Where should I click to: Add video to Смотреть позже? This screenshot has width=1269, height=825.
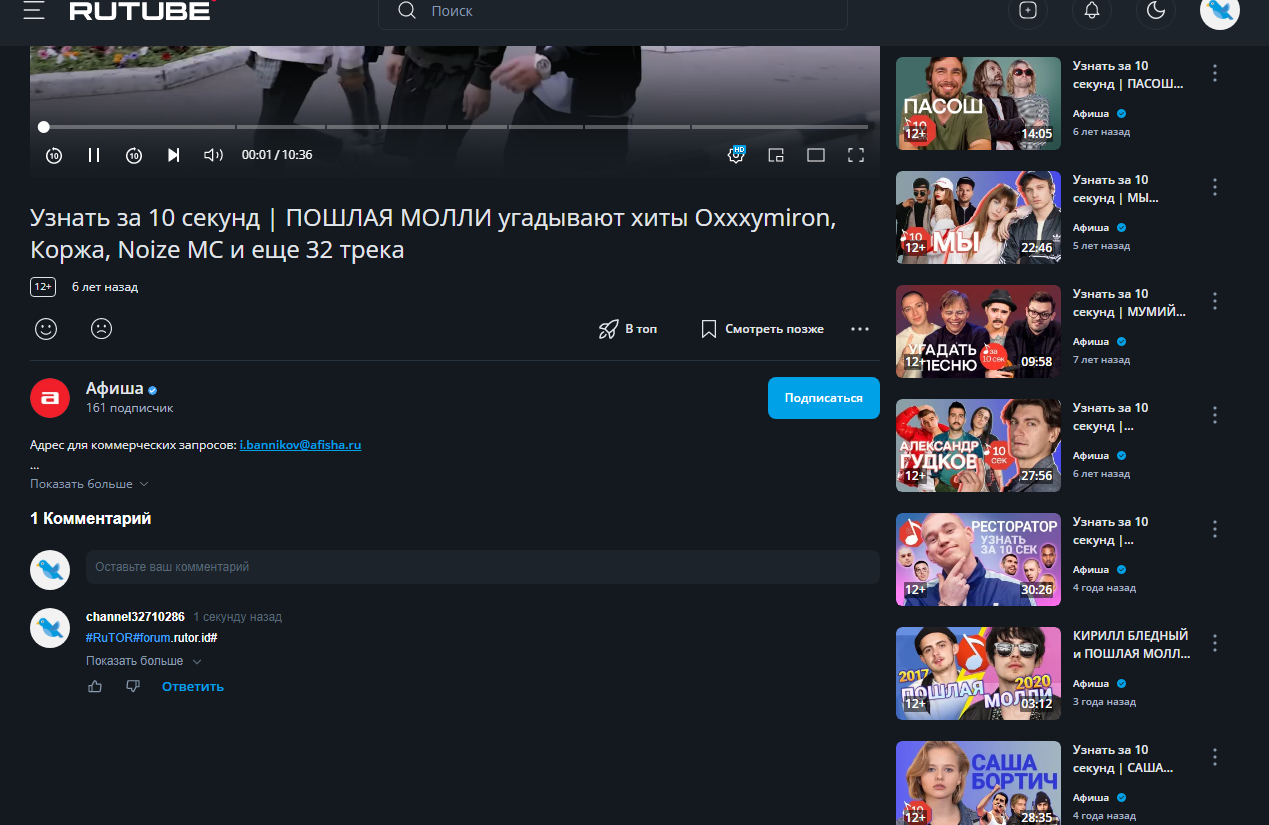[x=762, y=328]
